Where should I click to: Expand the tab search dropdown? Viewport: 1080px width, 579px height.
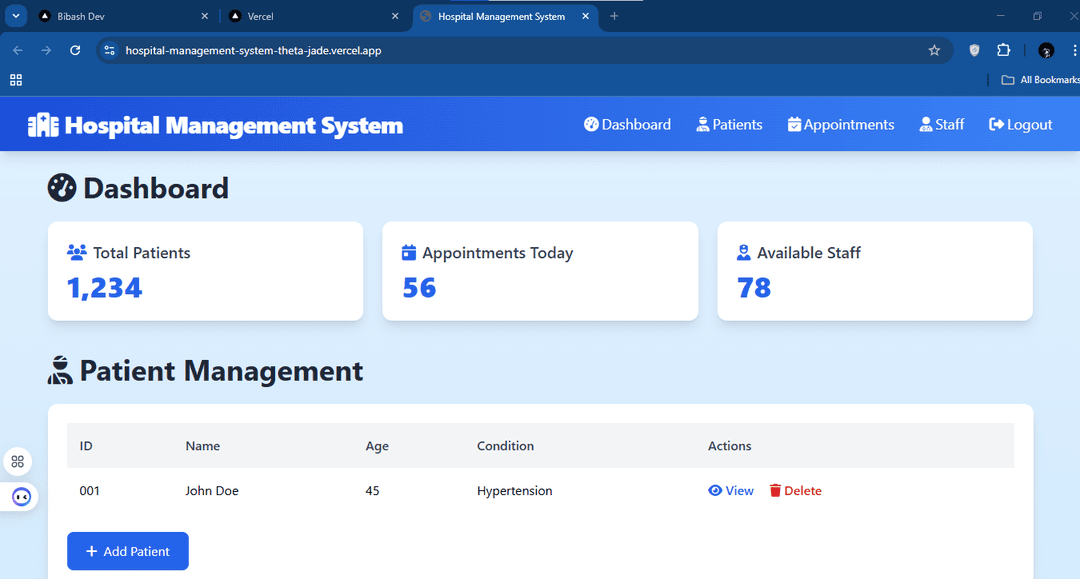click(x=16, y=16)
